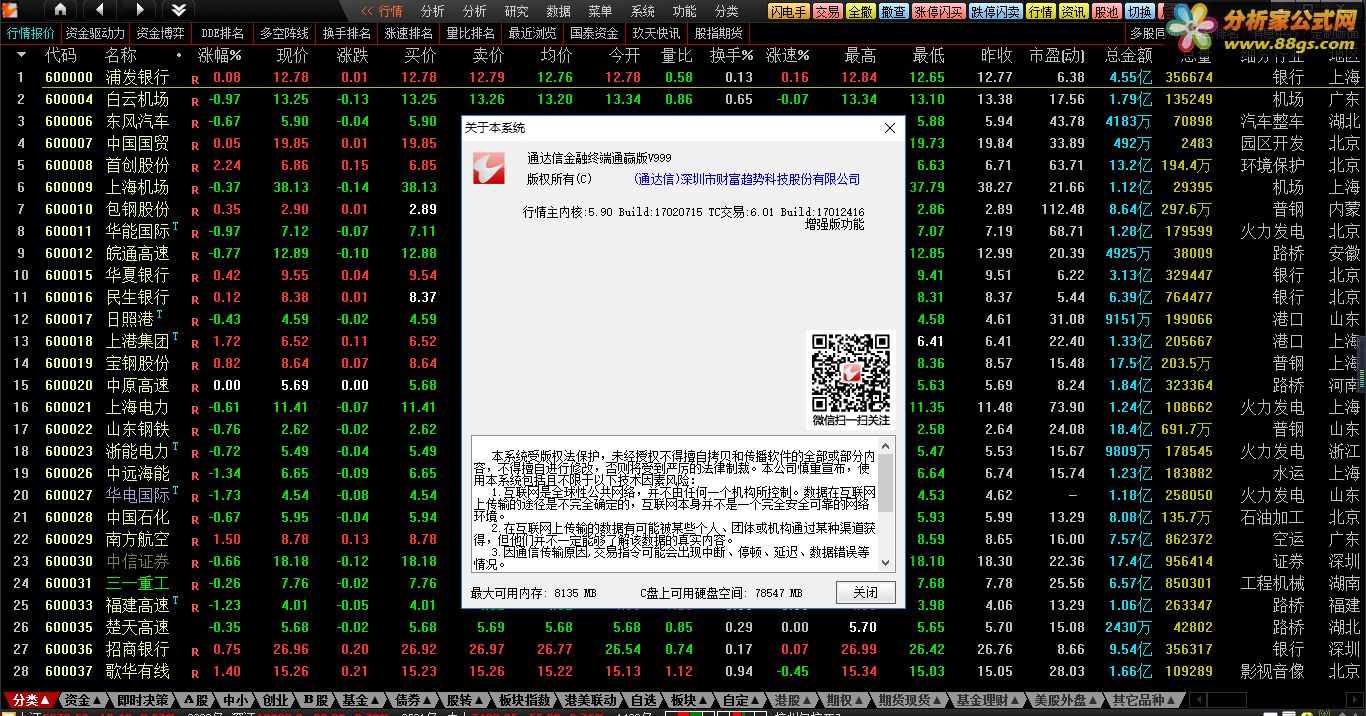
Task: Click the red logo icon in About dialog
Action: click(489, 169)
